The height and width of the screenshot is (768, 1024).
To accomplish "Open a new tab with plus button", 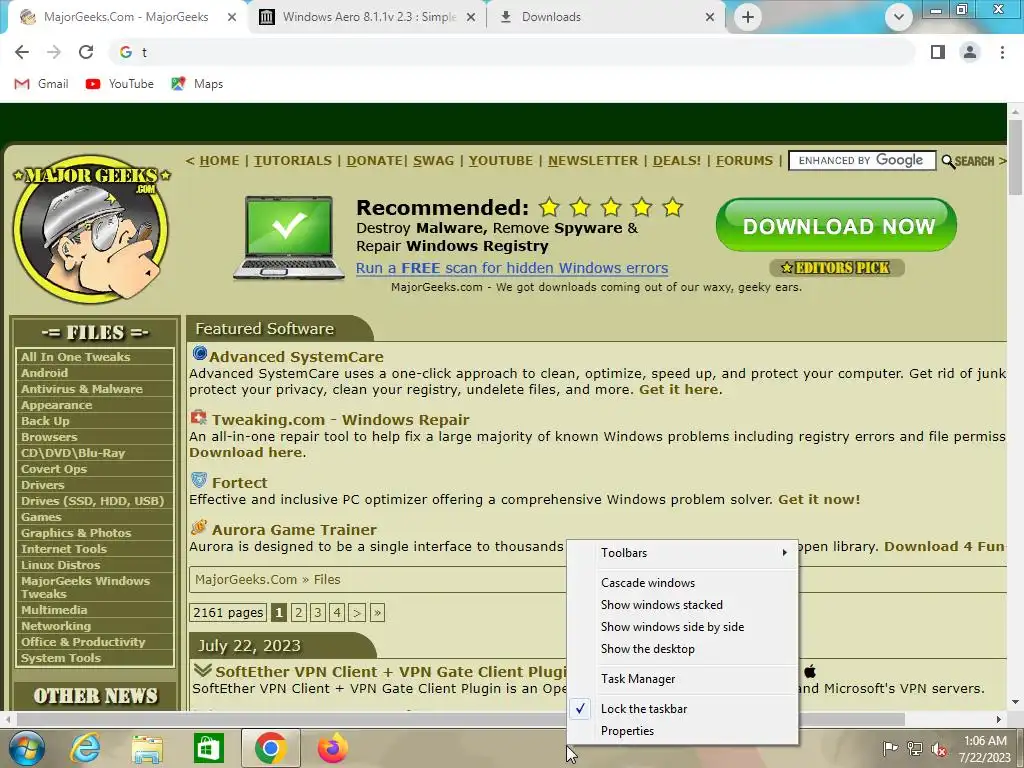I will point(748,17).
